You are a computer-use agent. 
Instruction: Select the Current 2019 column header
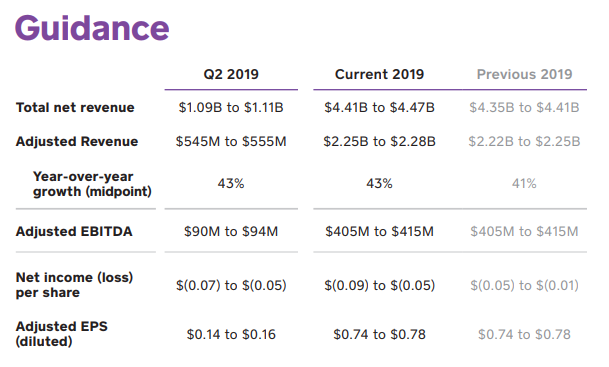coord(379,74)
